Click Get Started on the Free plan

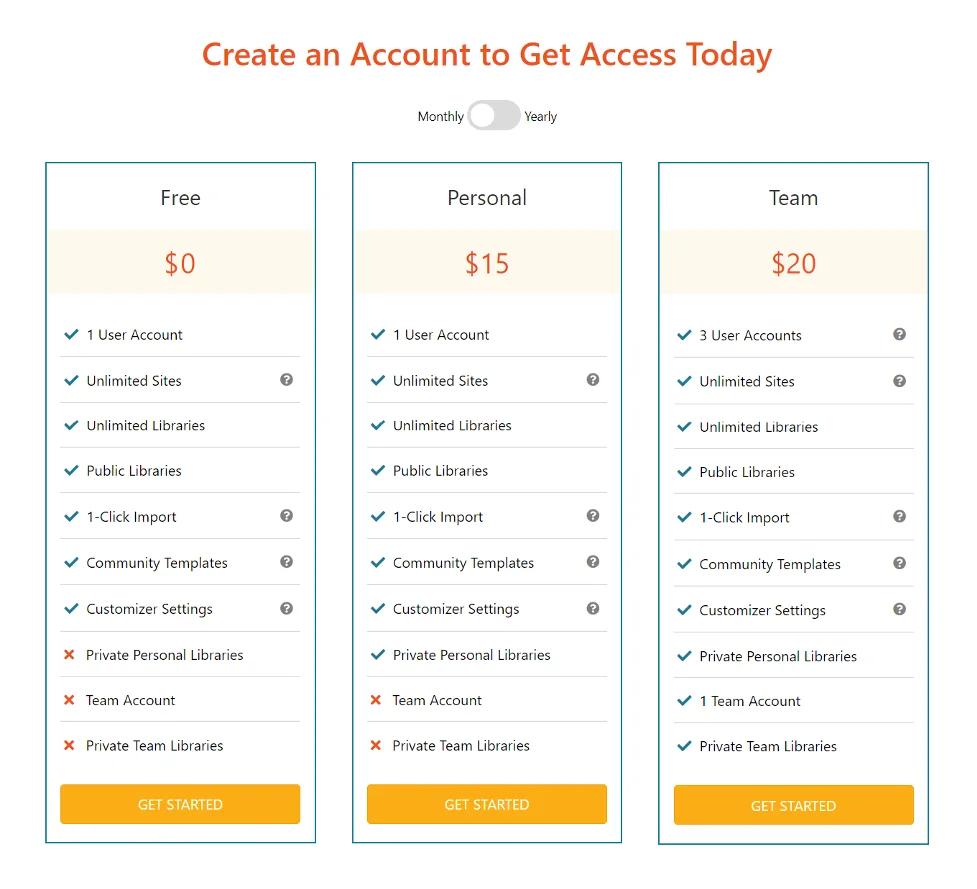(180, 804)
